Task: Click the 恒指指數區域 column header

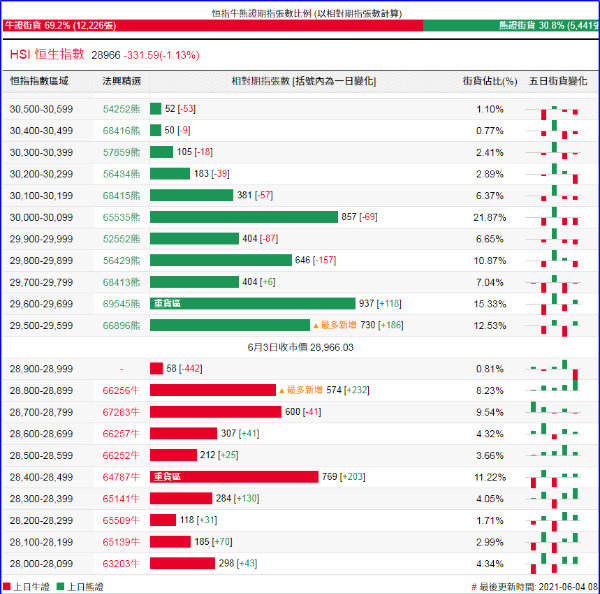Action: coord(39,81)
